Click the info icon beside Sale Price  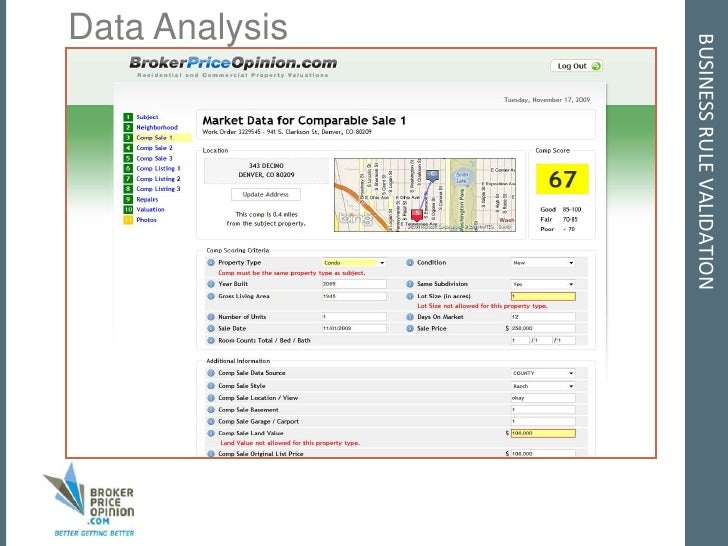click(410, 328)
